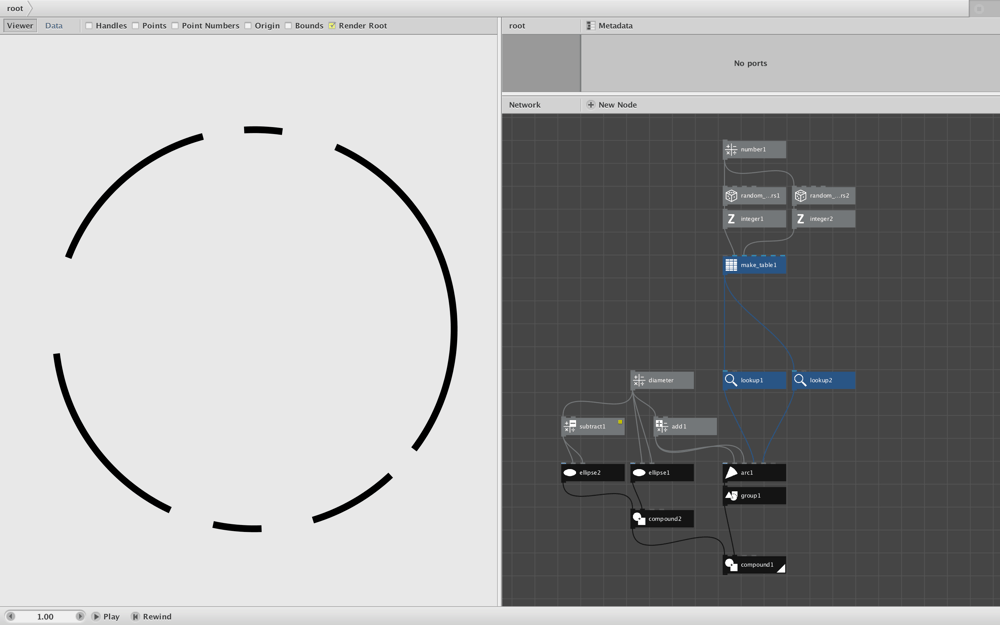Click the compound1 node icon
This screenshot has height=625, width=1000.
tap(731, 564)
